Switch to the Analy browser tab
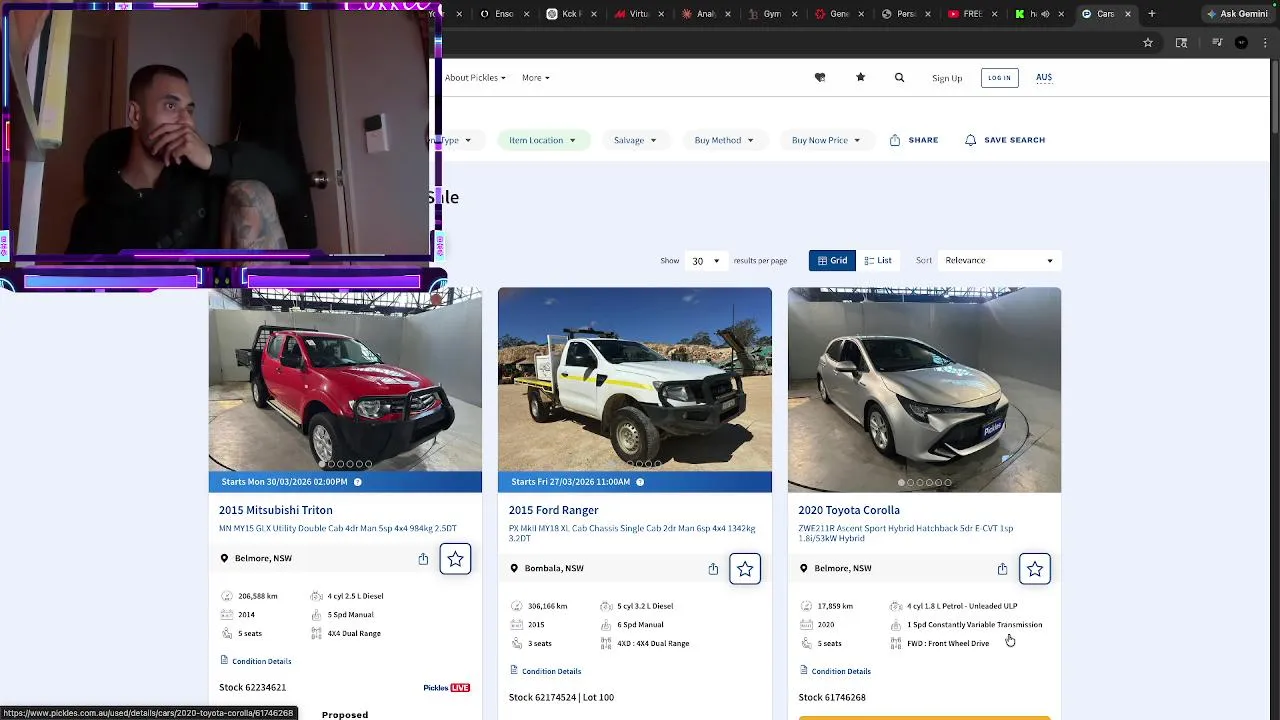This screenshot has height=720, width=1280. pos(705,14)
